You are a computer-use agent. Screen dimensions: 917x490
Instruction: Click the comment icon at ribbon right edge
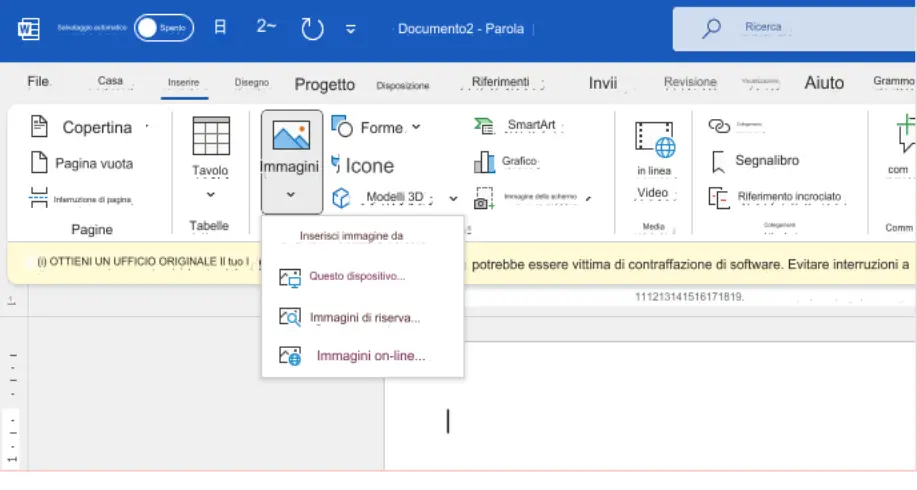pyautogui.click(x=904, y=134)
